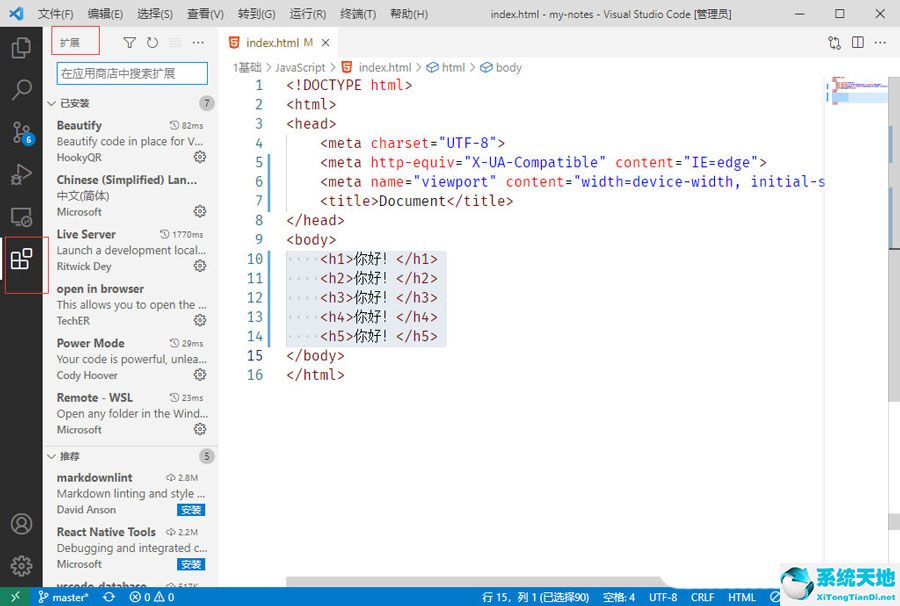Click the extensions search input field
This screenshot has height=606, width=900.
(128, 73)
